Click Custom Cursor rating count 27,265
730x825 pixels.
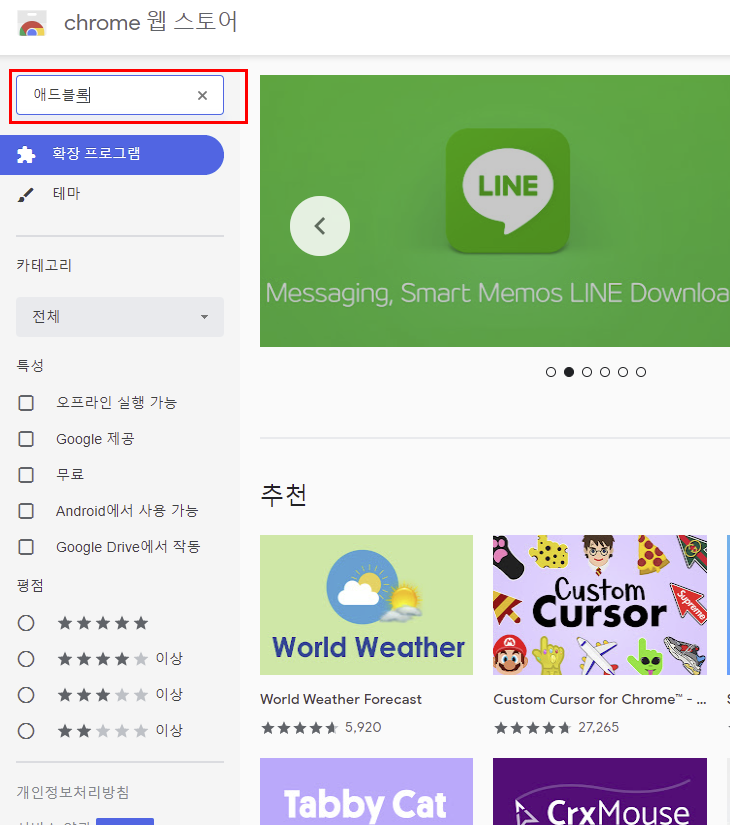[x=598, y=727]
